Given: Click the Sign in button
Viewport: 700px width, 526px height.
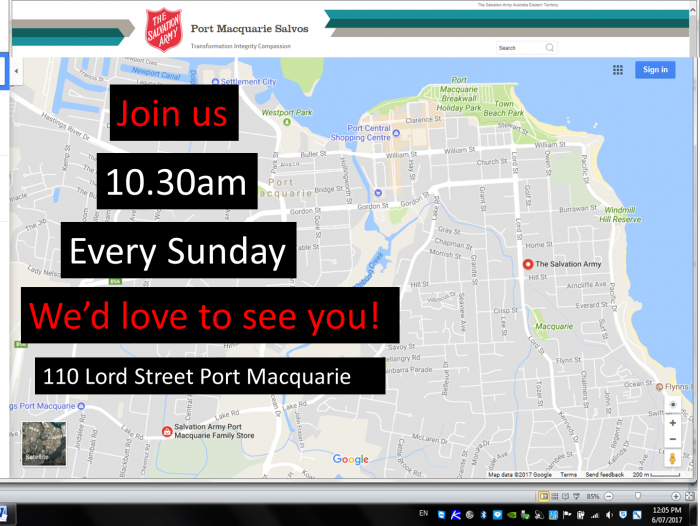Looking at the screenshot, I should tap(655, 70).
